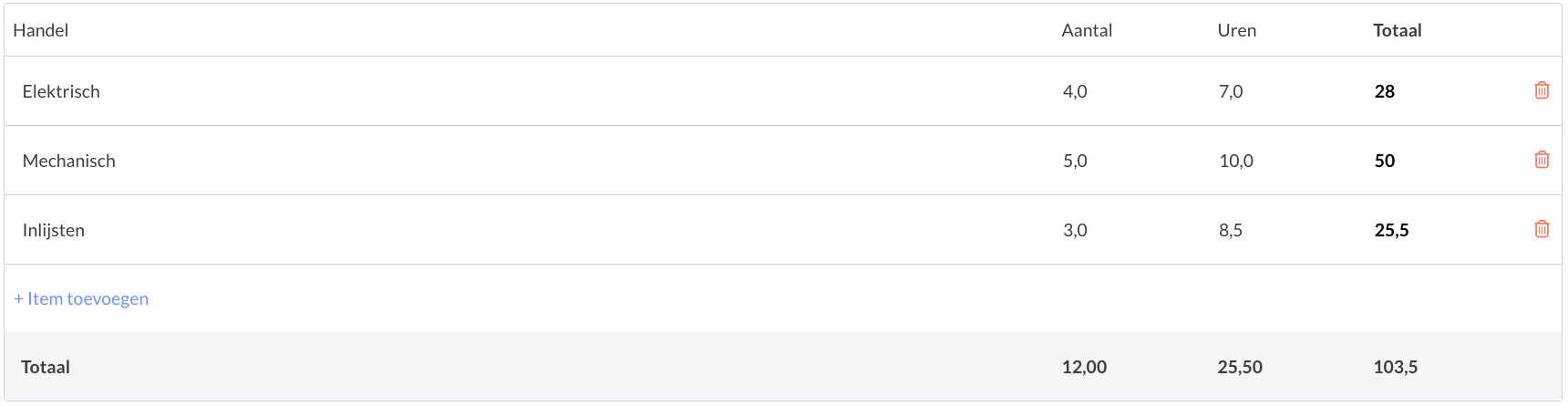Click the Totaal column header
Screen dimensions: 1568x407
coord(1398,30)
